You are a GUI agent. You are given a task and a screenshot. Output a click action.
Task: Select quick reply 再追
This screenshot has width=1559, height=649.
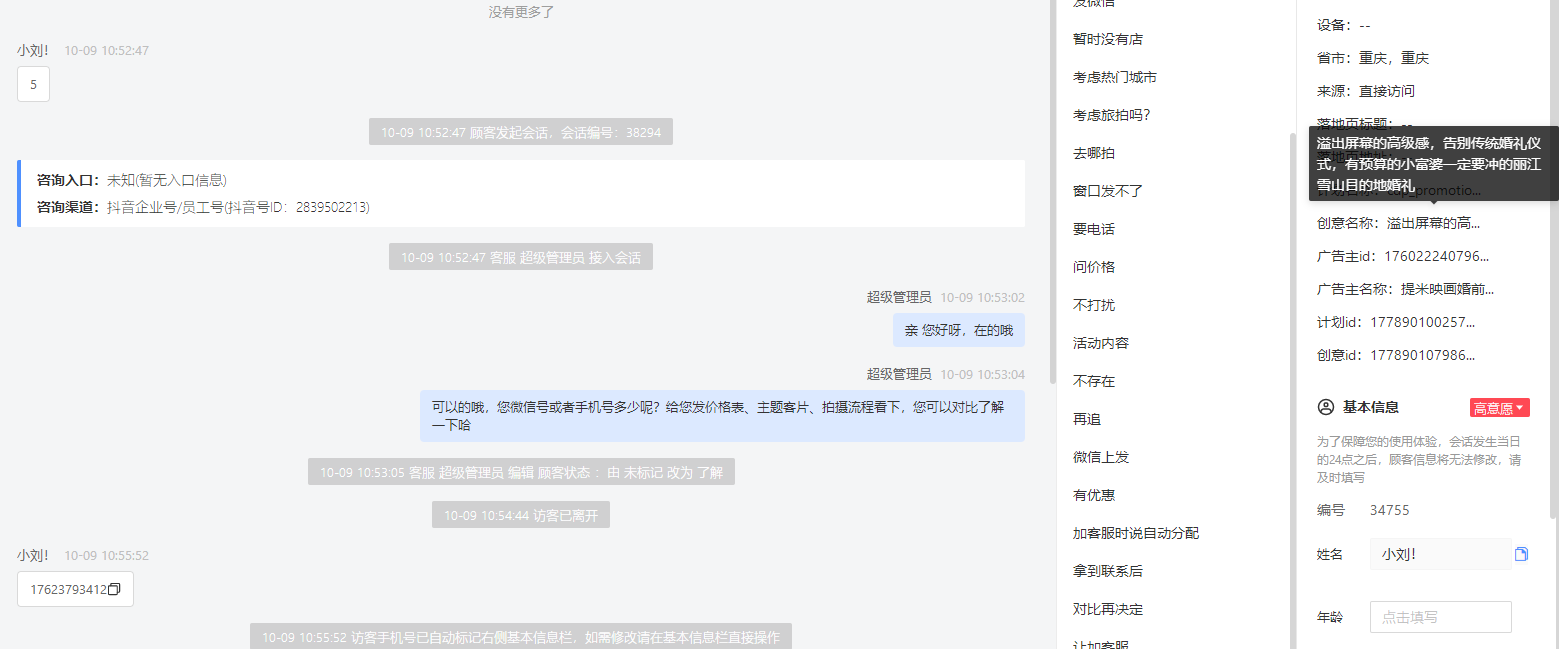click(1087, 419)
